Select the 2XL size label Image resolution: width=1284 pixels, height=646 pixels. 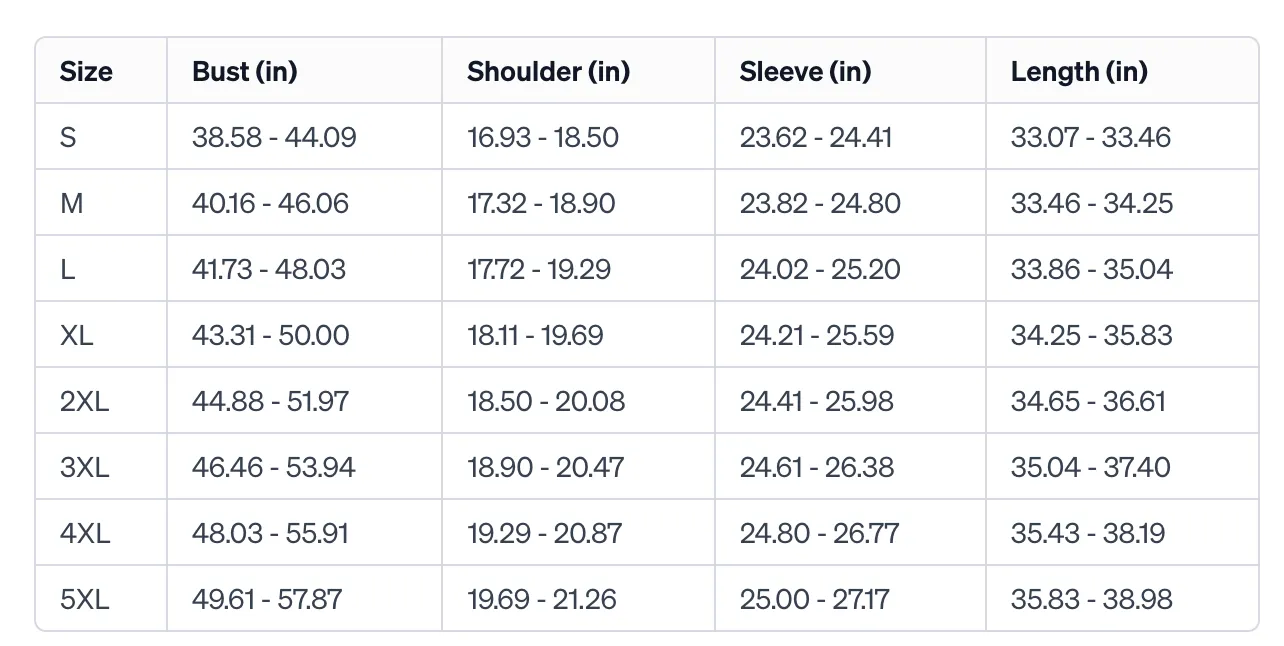click(x=84, y=401)
